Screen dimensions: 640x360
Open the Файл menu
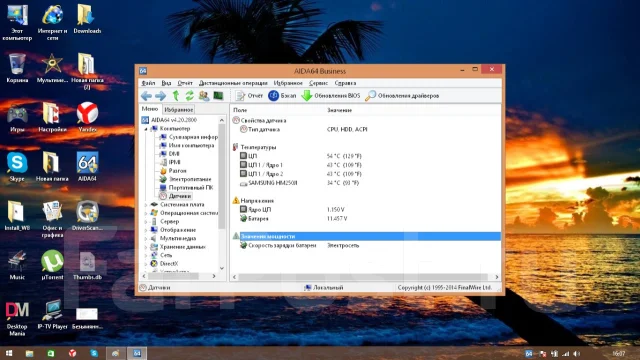coord(148,83)
